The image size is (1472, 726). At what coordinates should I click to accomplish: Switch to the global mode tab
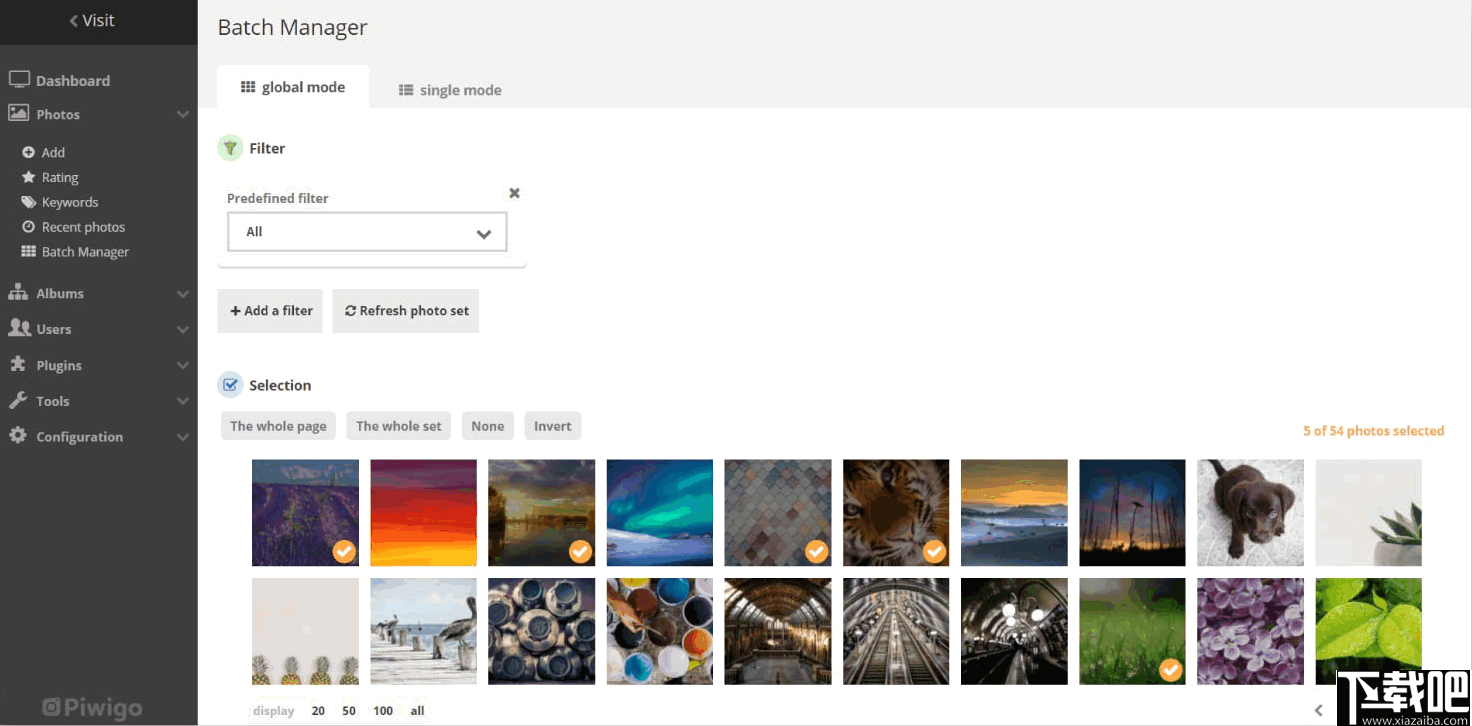(x=293, y=87)
